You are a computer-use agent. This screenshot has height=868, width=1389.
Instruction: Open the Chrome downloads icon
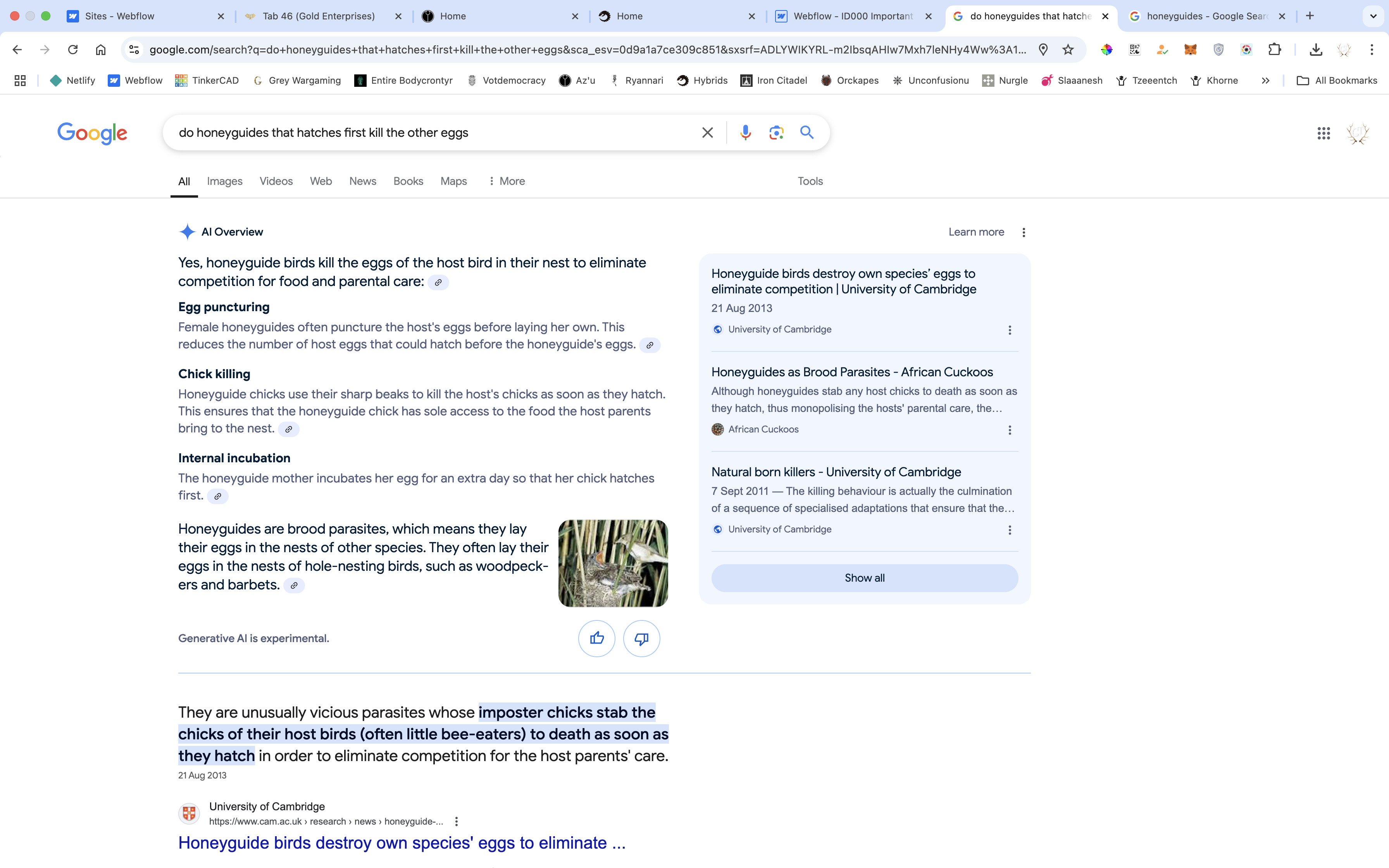pyautogui.click(x=1315, y=50)
